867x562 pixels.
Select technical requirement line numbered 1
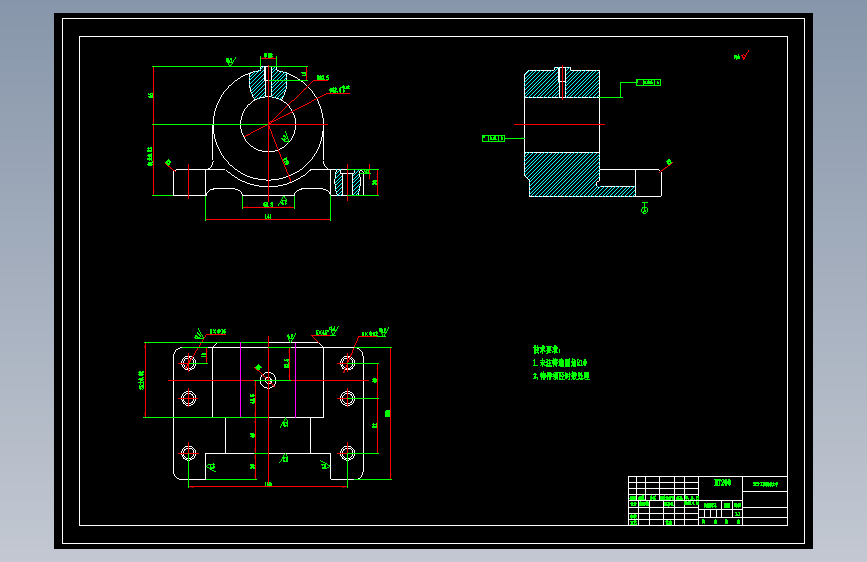[x=560, y=363]
